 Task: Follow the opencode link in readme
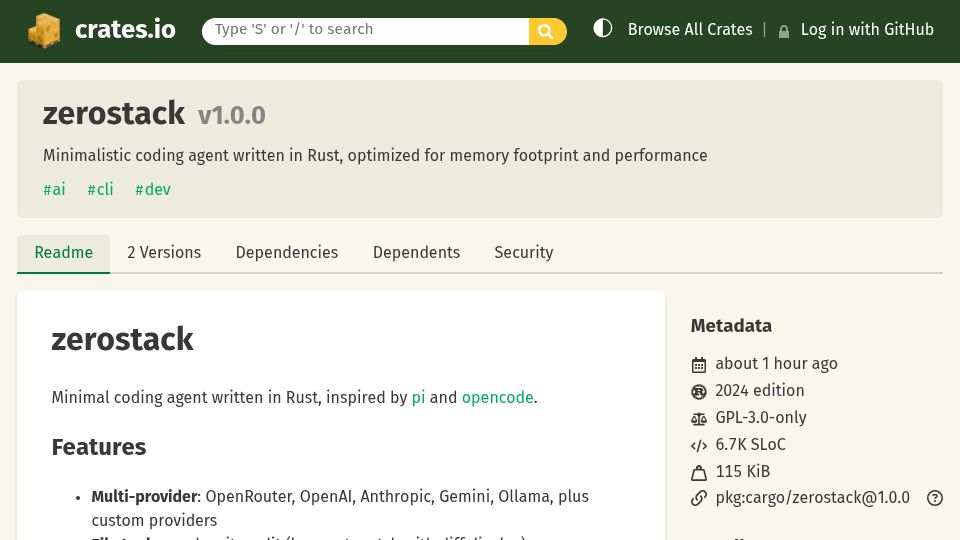(497, 397)
